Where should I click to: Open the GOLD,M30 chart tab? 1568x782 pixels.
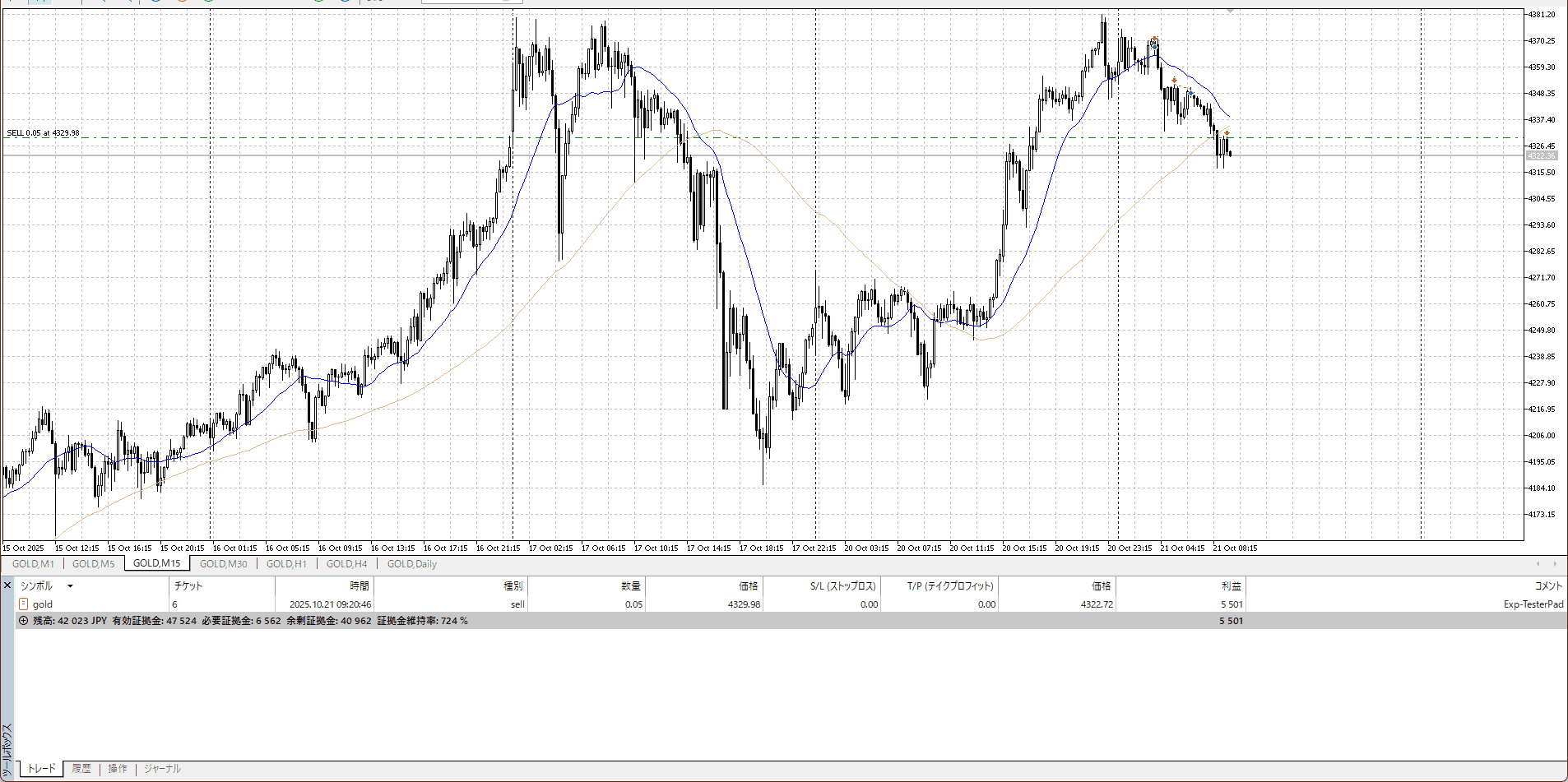pyautogui.click(x=223, y=564)
